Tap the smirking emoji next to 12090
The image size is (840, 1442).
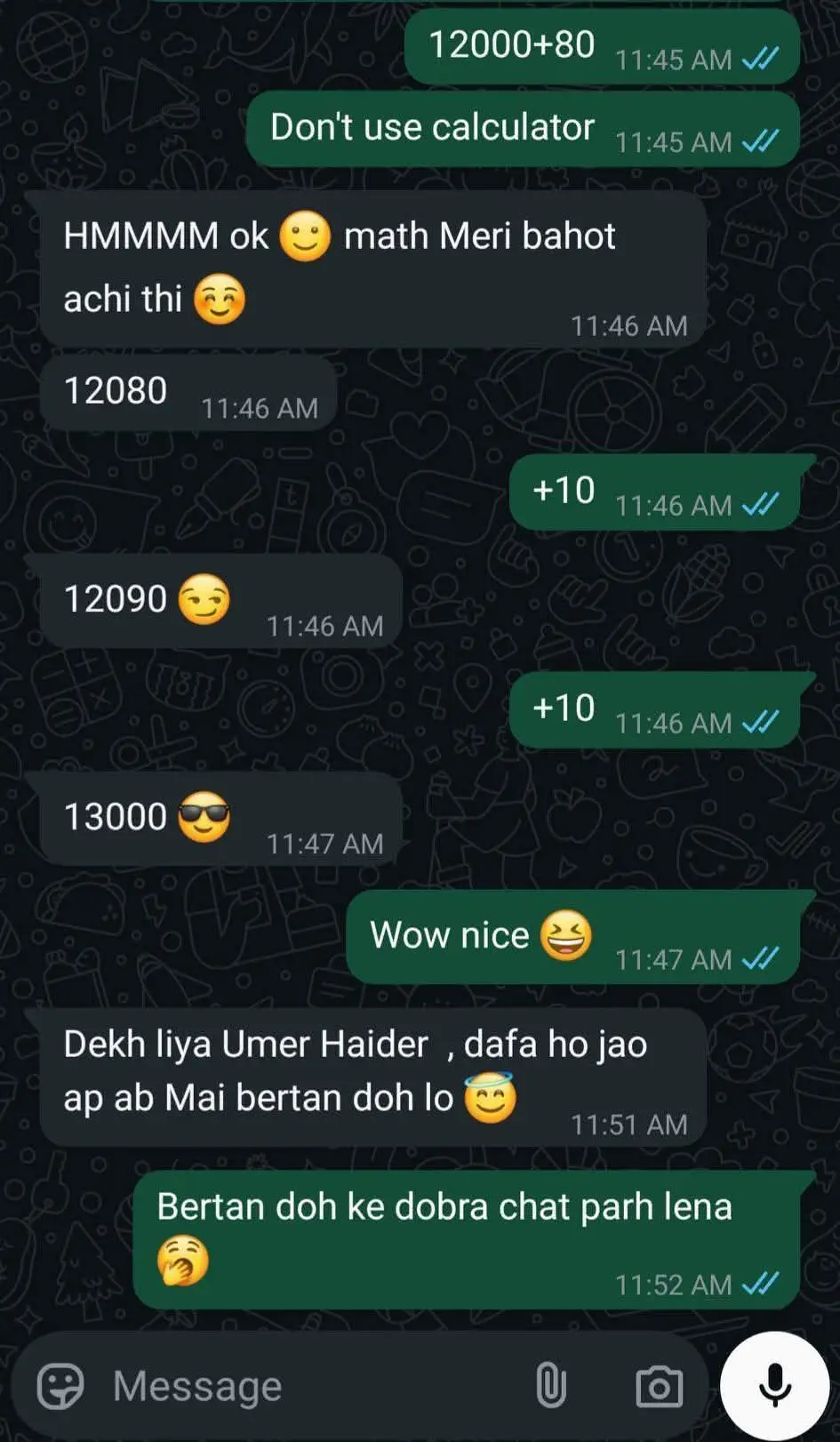(204, 599)
